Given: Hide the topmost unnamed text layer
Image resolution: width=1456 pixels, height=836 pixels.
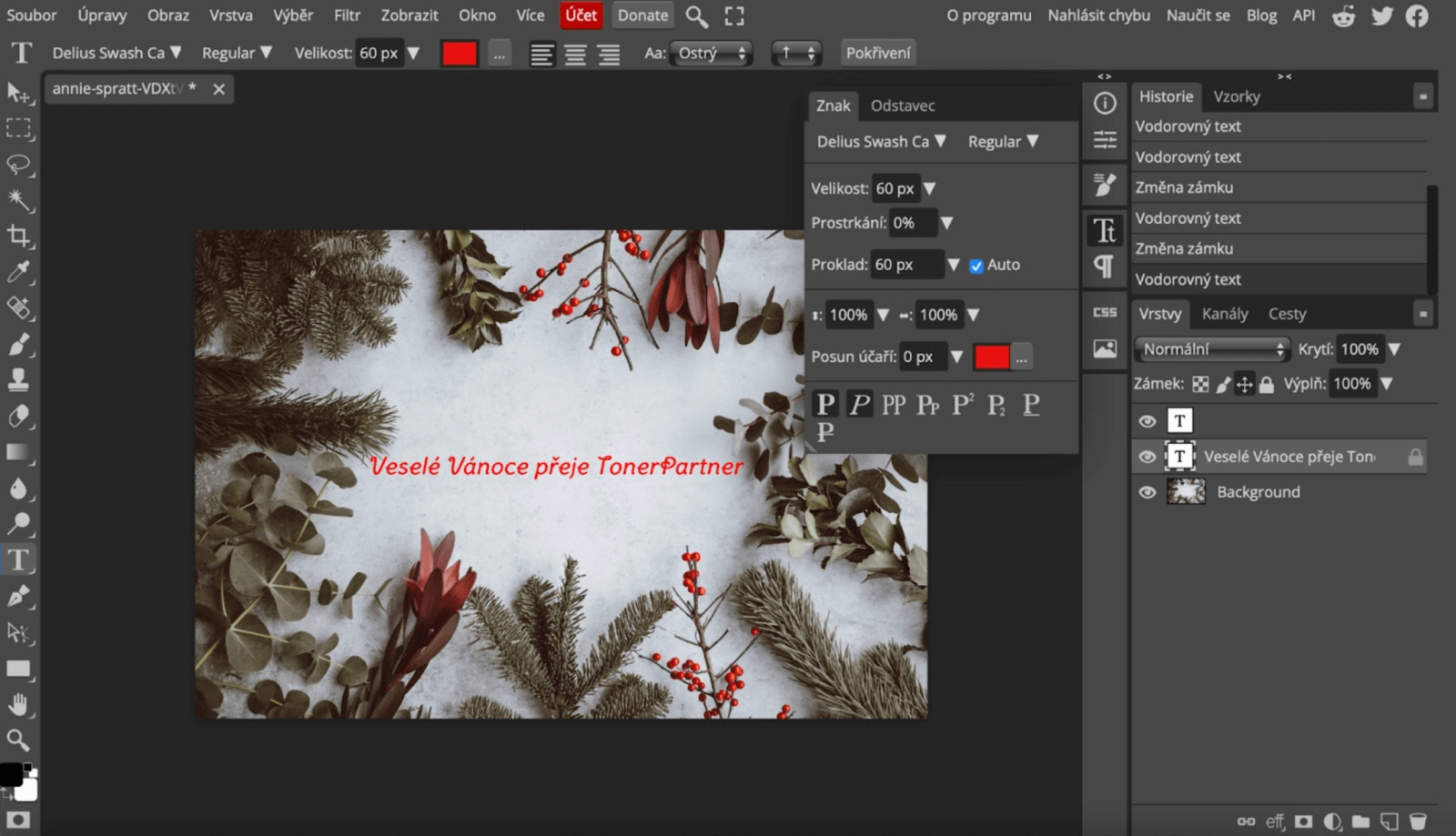Looking at the screenshot, I should [1148, 421].
